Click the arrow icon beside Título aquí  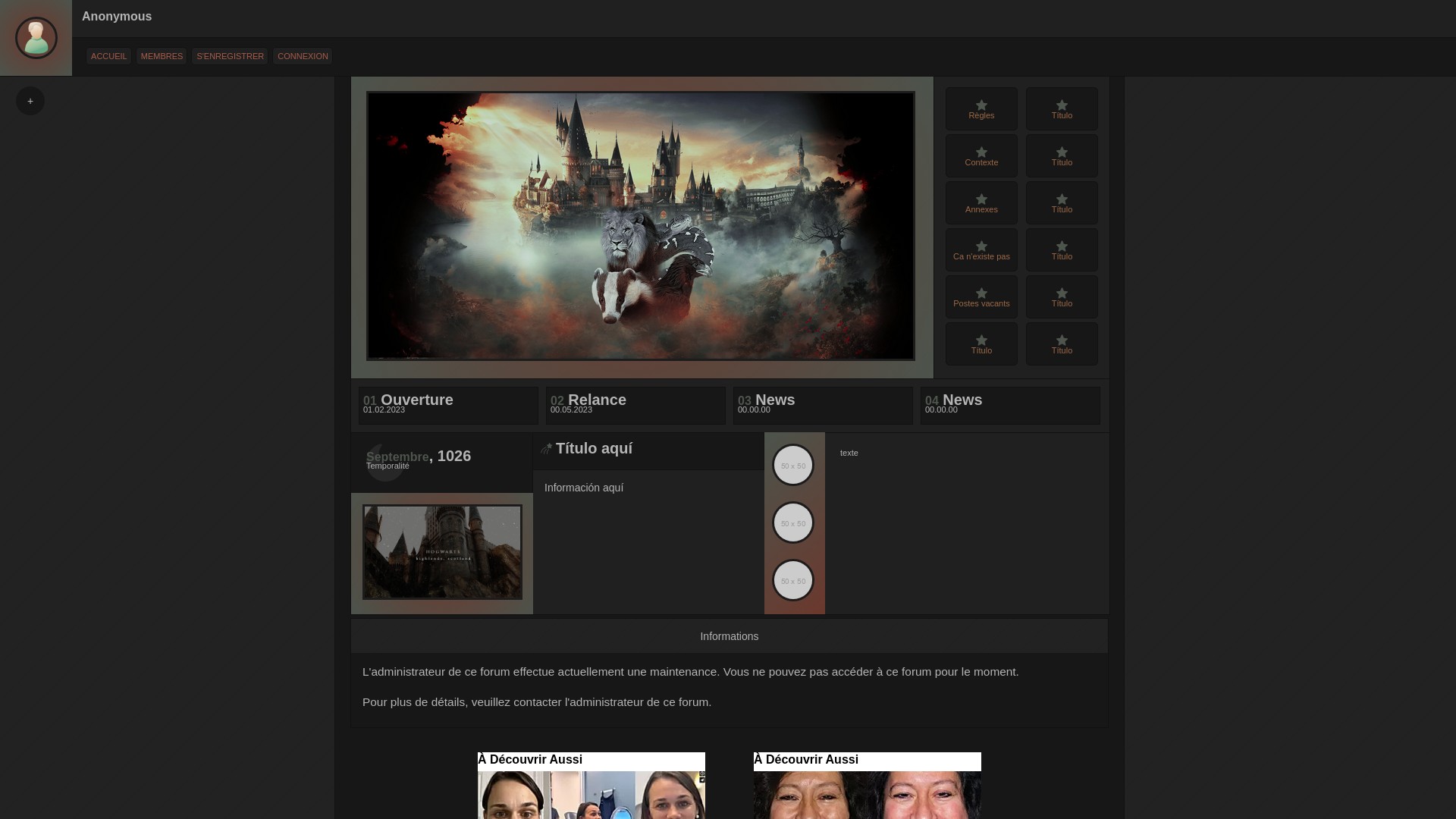(x=546, y=449)
